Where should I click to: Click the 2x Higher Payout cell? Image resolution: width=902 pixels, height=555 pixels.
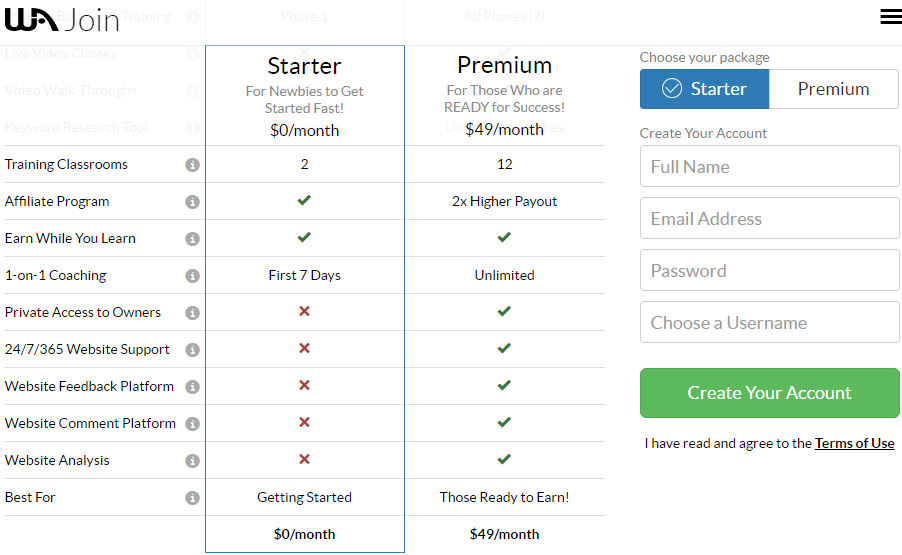[x=504, y=201]
